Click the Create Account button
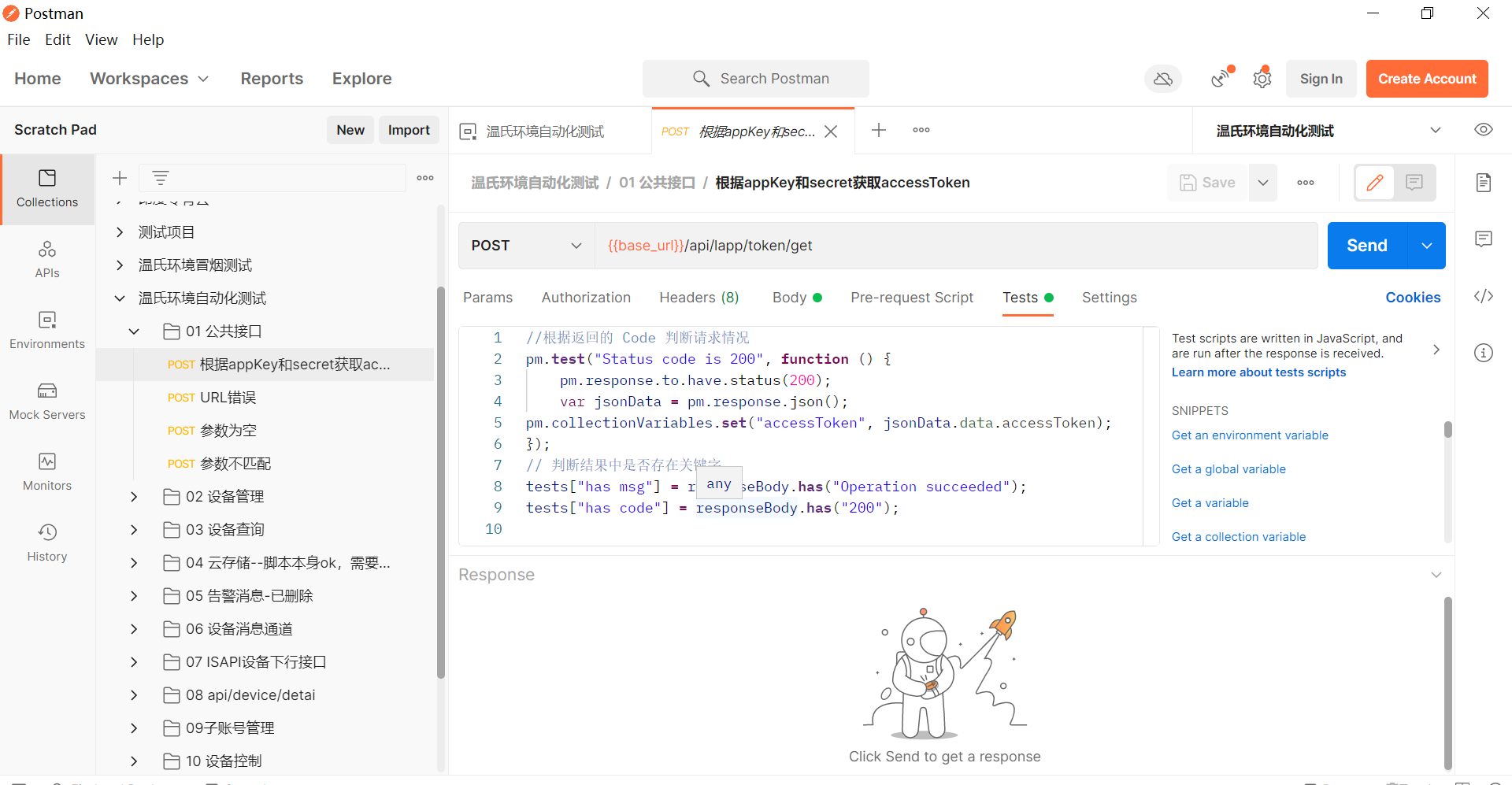1512x785 pixels. click(x=1427, y=79)
